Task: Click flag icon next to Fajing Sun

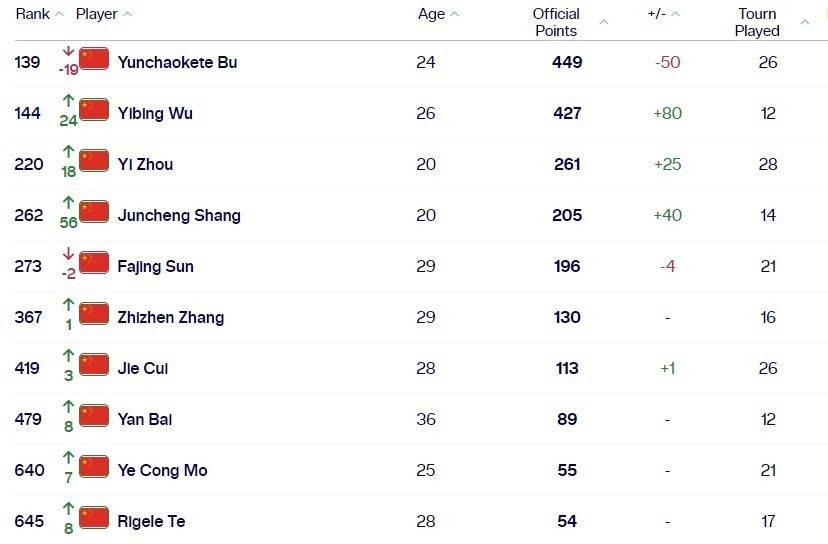Action: click(94, 263)
